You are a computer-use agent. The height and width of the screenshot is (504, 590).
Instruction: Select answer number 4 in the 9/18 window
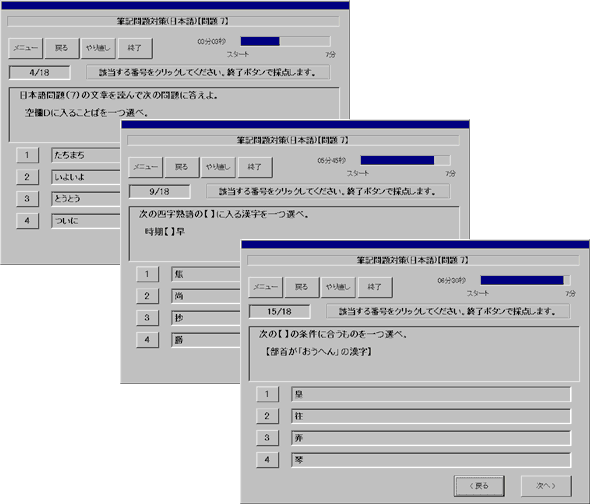click(147, 340)
